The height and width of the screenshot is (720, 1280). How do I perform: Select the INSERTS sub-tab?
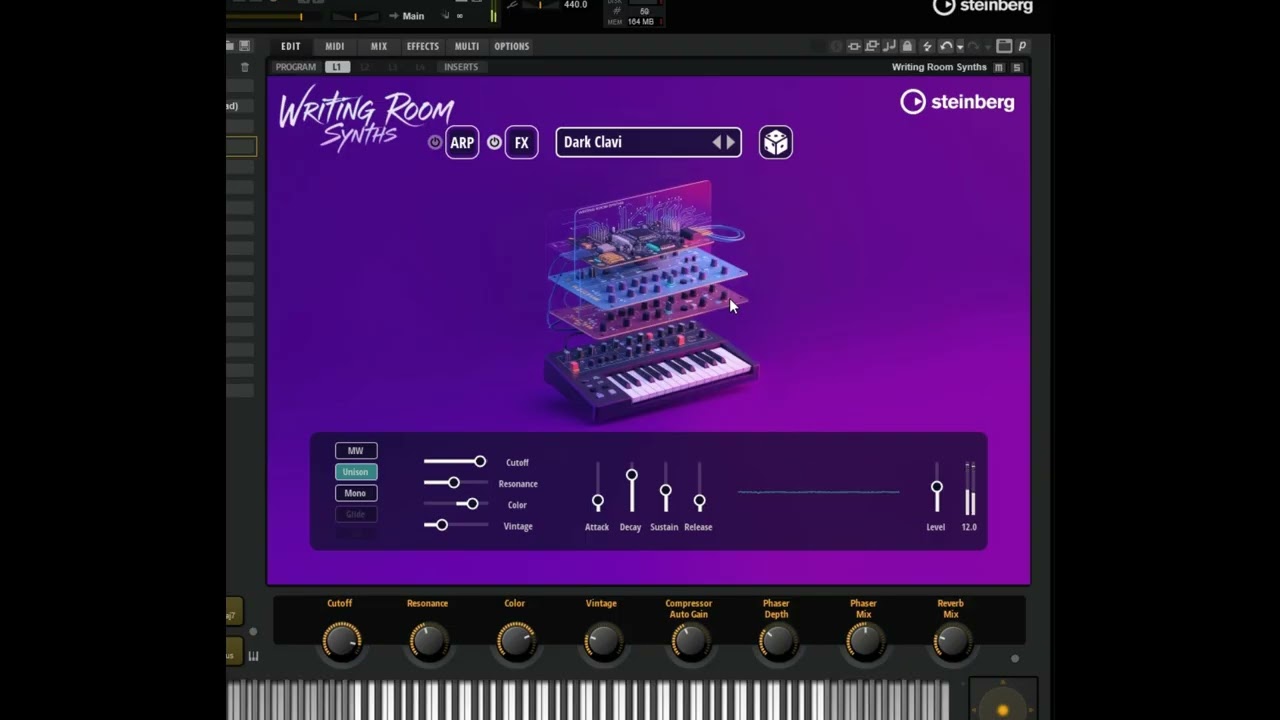461,67
